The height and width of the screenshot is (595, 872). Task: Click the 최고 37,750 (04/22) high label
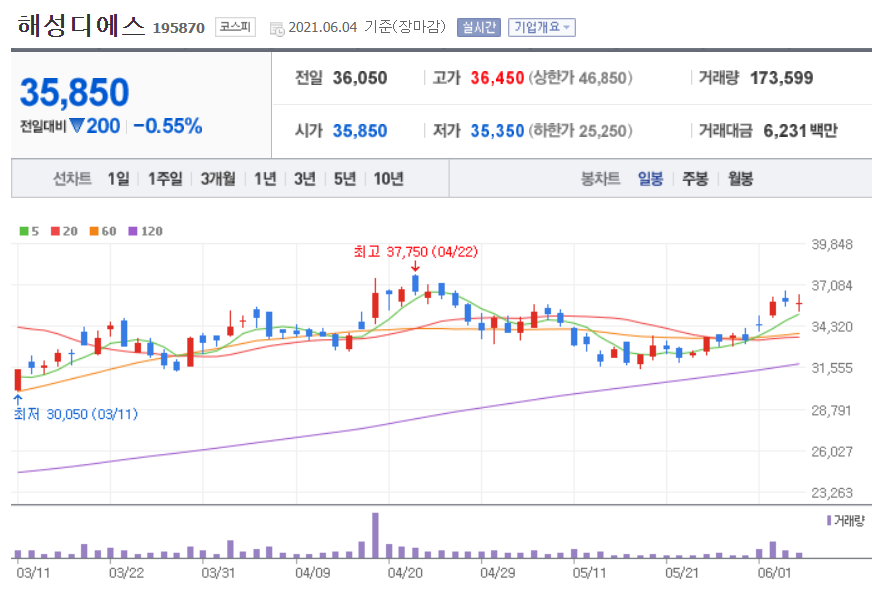tap(415, 252)
